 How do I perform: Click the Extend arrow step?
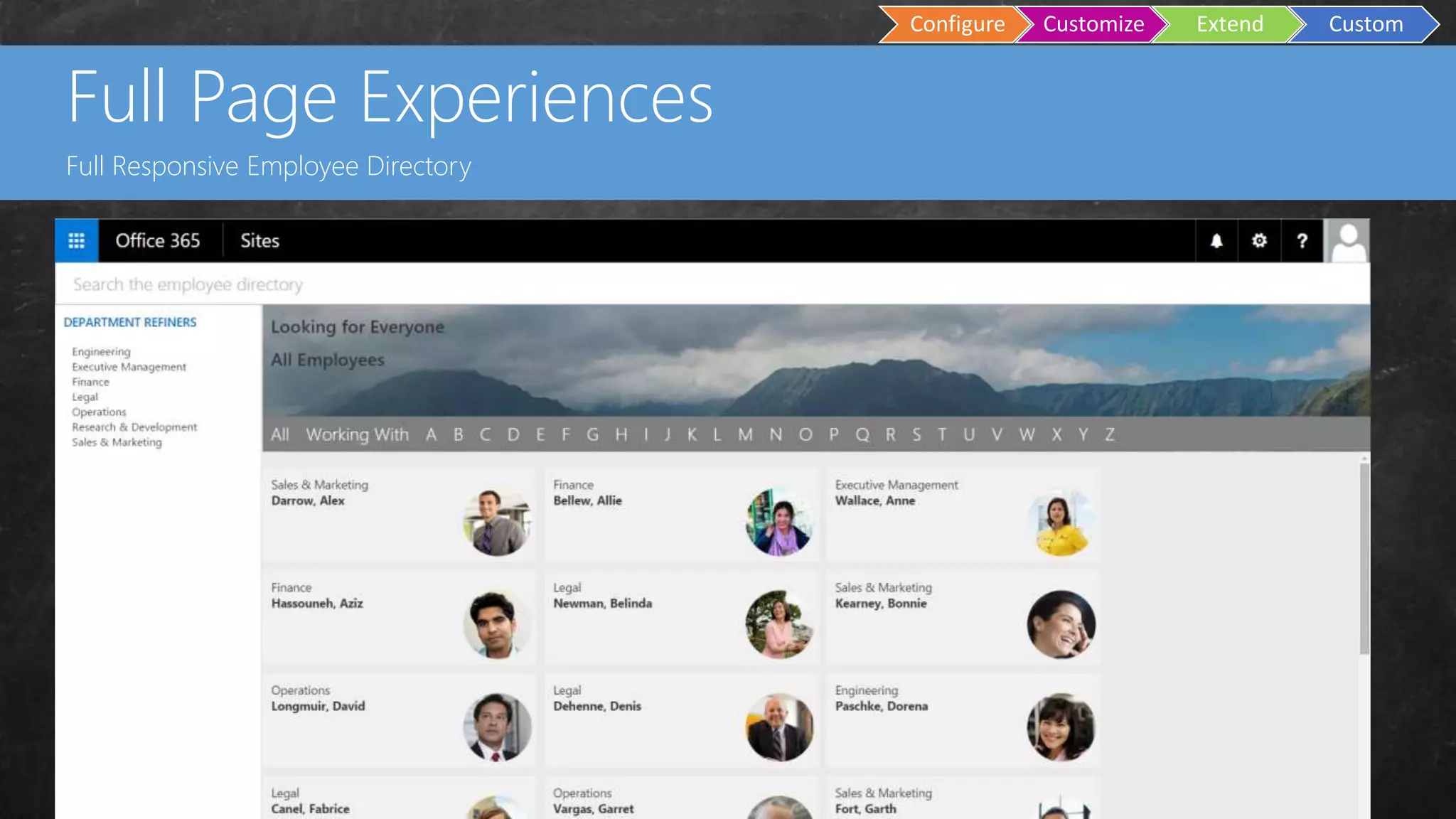1228,24
